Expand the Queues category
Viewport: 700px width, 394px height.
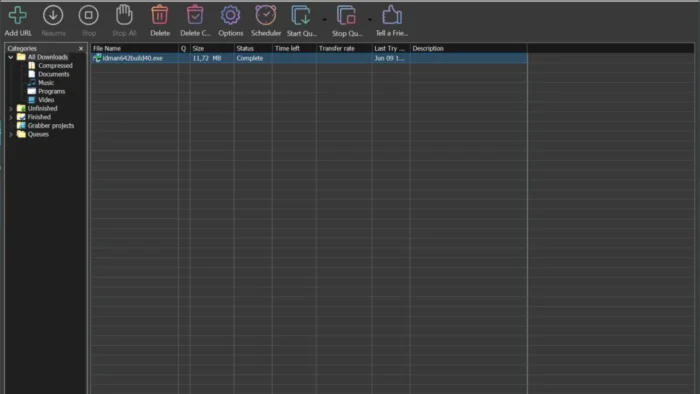click(x=11, y=134)
